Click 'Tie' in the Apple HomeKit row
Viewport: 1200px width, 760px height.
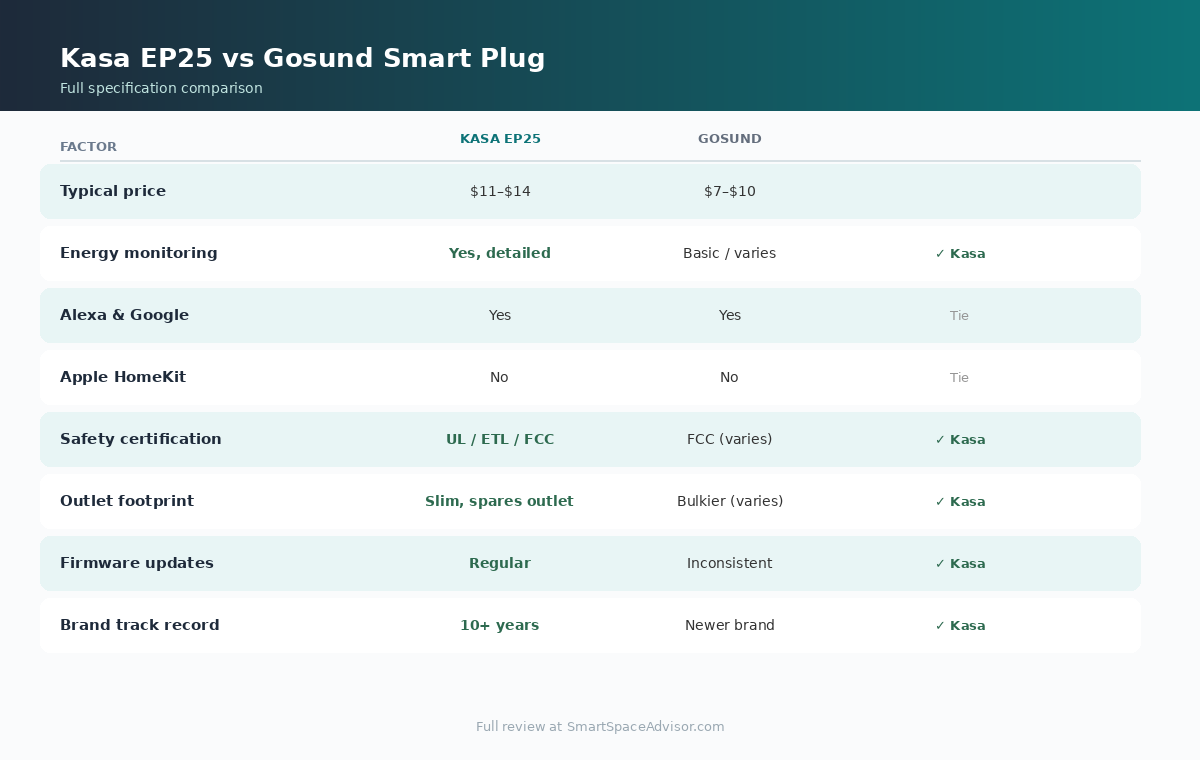960,378
